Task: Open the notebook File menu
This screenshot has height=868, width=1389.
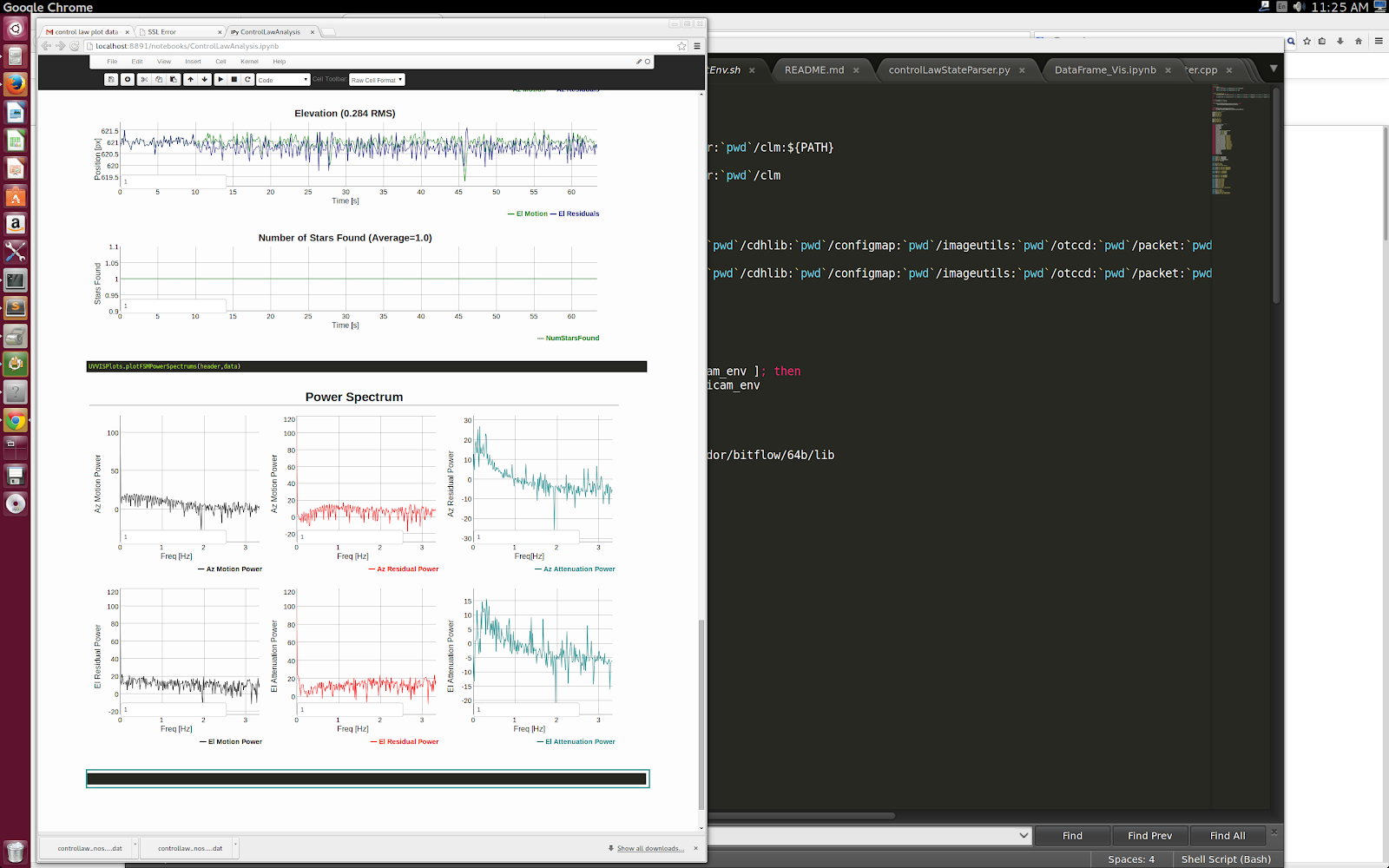Action: click(x=112, y=62)
